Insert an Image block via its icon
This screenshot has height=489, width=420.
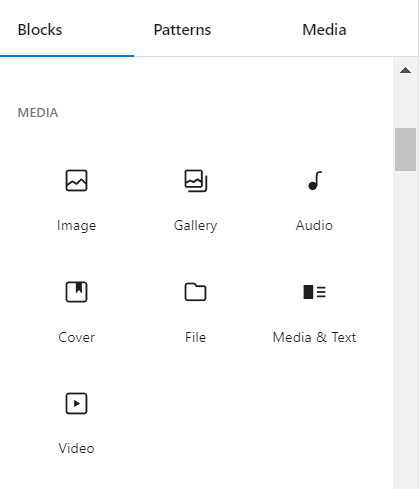pos(76,181)
